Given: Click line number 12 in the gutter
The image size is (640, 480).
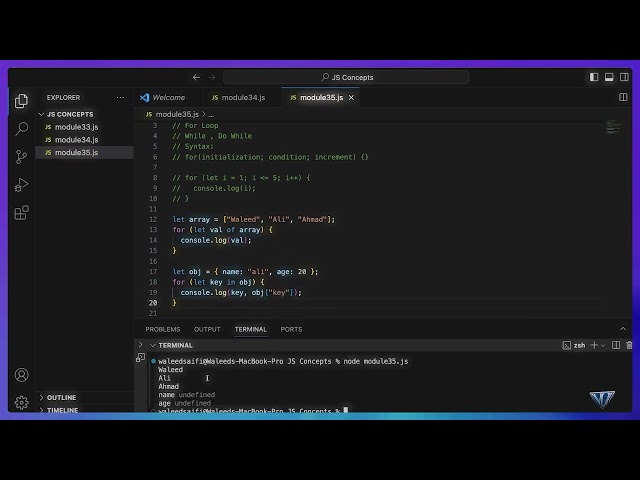Looking at the screenshot, I should 153,220.
